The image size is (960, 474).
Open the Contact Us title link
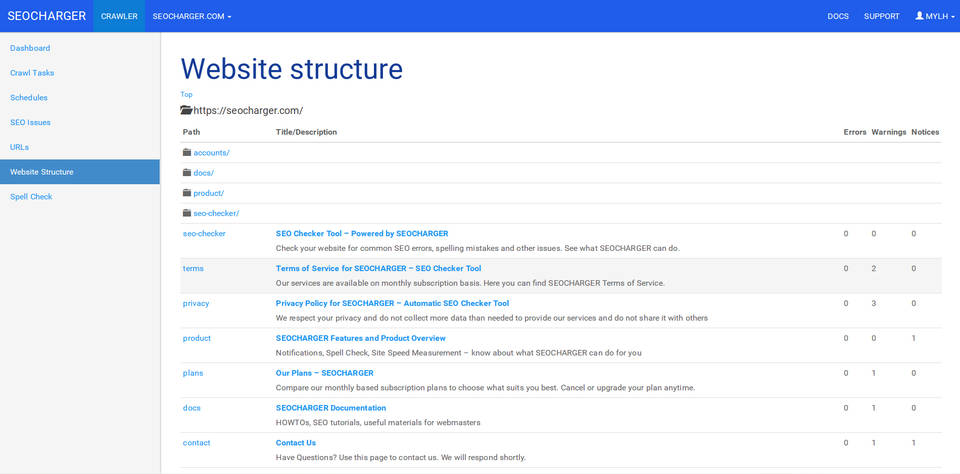[x=296, y=443]
